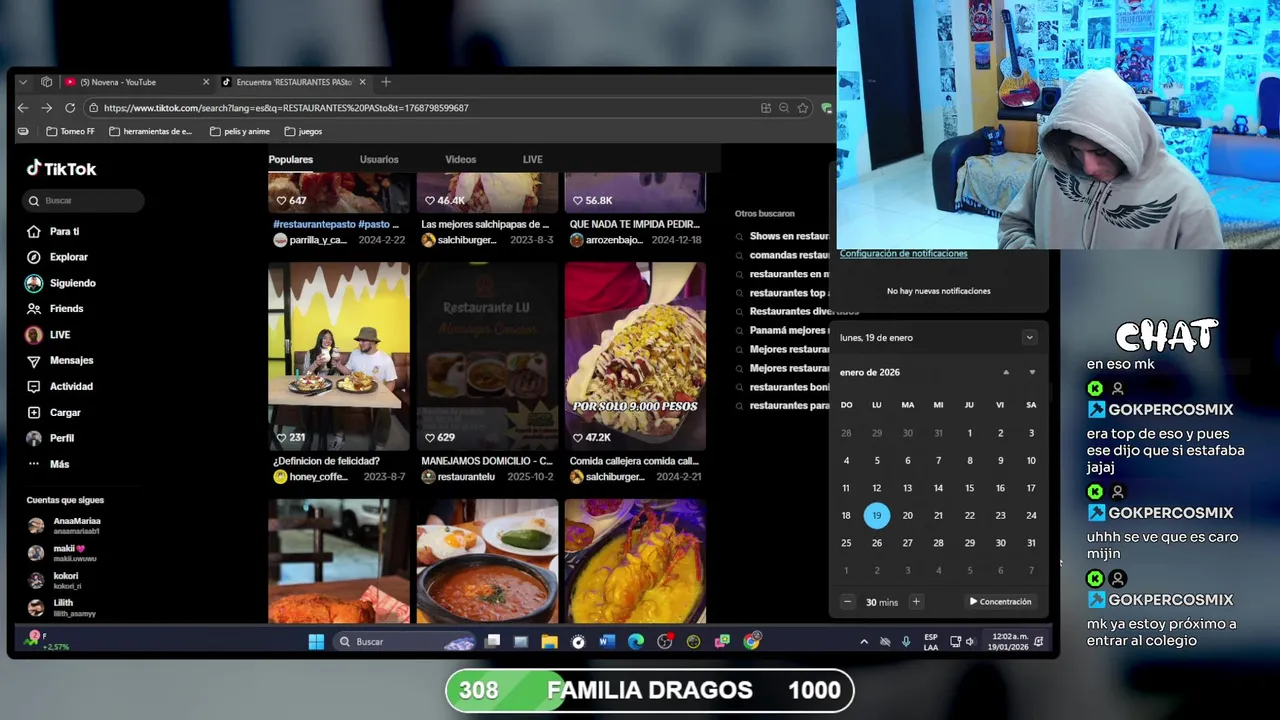
Task: Open volume speaker icon in tray
Action: [970, 641]
